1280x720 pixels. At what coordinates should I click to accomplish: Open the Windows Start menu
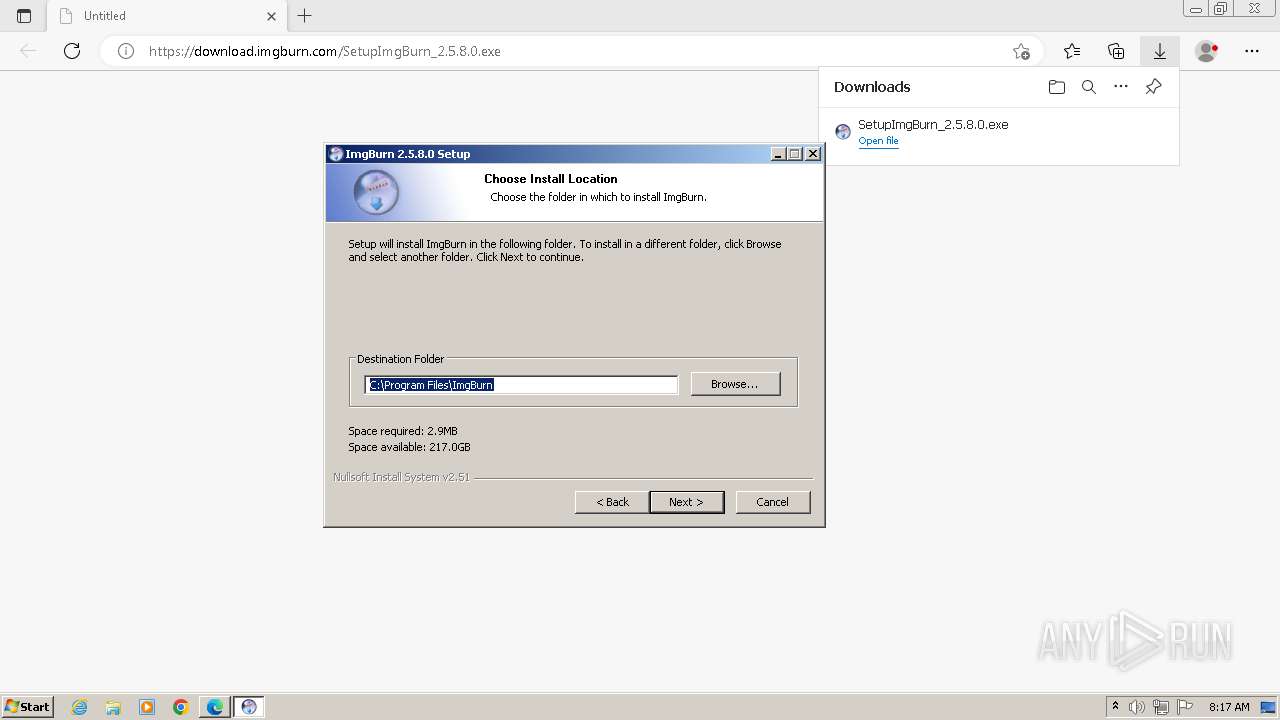(27, 707)
